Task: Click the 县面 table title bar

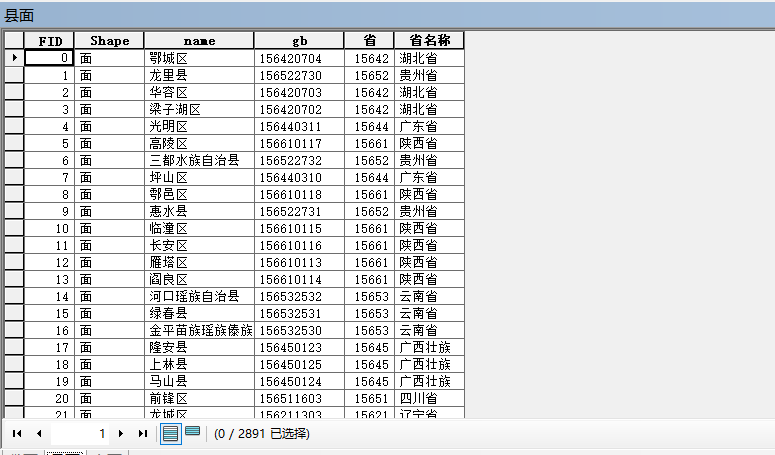Action: pos(388,15)
